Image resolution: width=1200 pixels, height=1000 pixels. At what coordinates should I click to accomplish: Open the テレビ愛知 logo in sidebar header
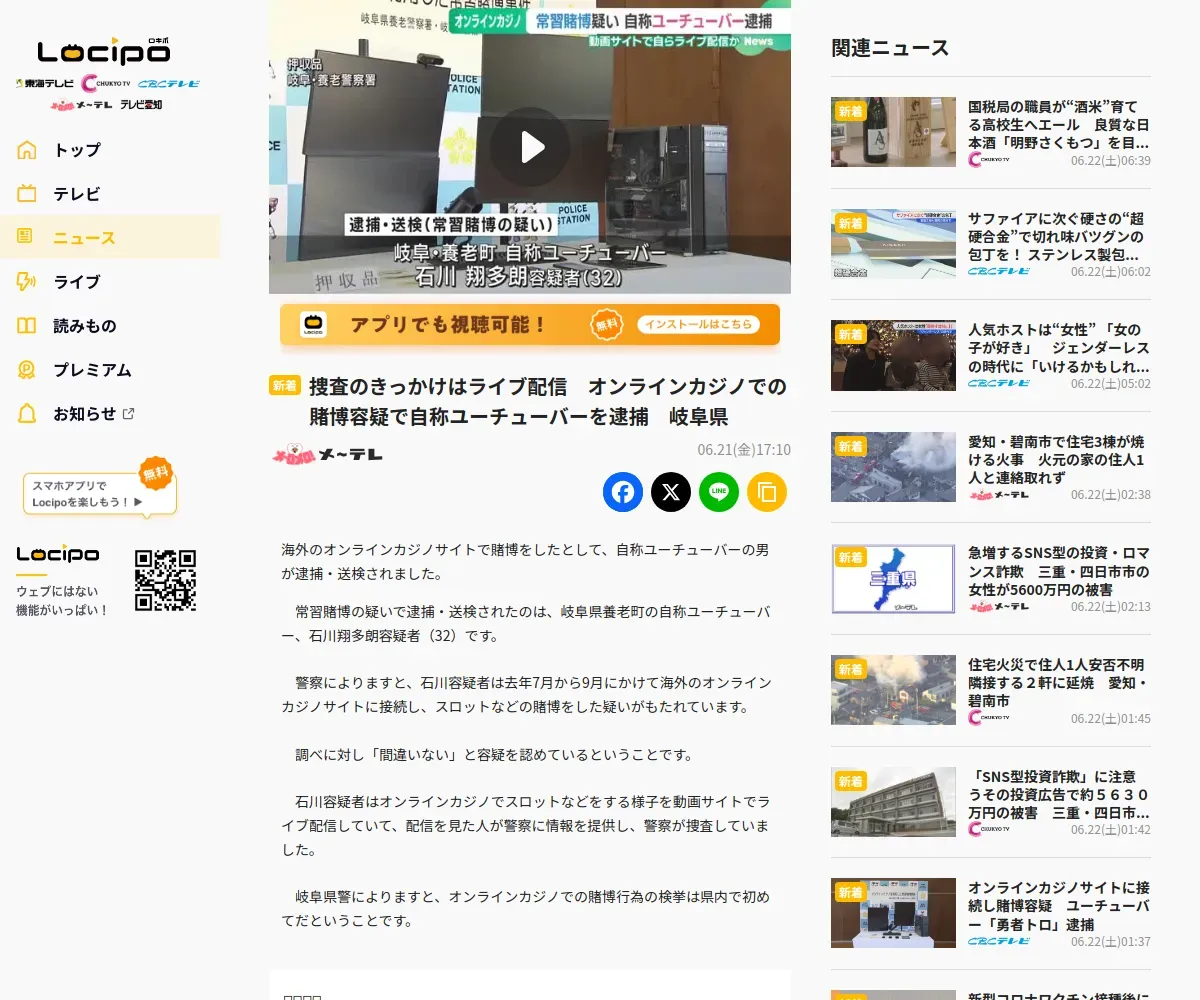[x=141, y=104]
